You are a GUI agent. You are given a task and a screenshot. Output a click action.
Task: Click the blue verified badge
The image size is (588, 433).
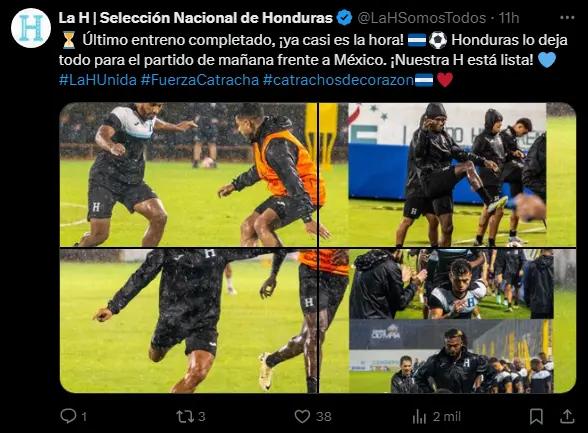[344, 18]
